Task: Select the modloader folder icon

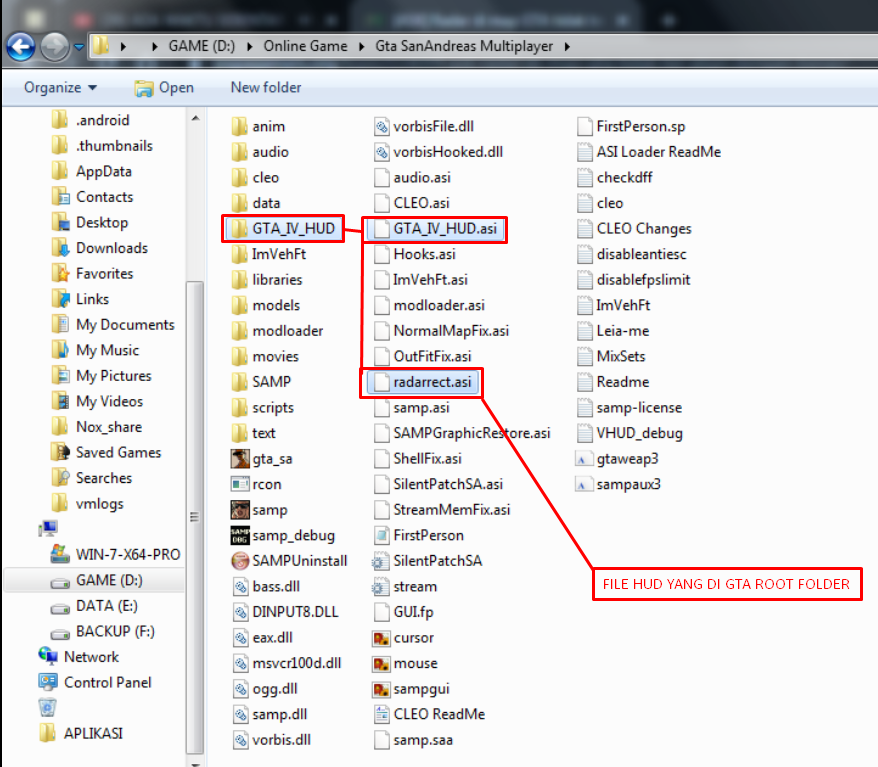Action: [x=239, y=331]
